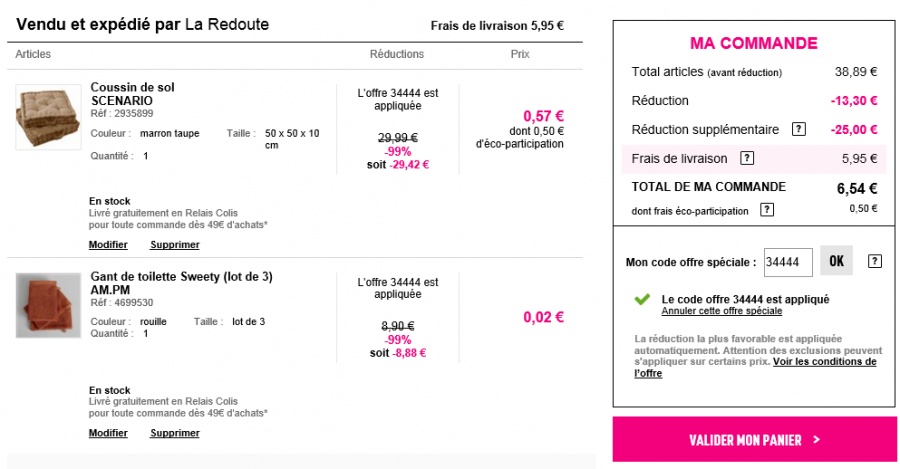This screenshot has width=900, height=469.
Task: Click the Ma Commande heading
Action: pyautogui.click(x=754, y=44)
